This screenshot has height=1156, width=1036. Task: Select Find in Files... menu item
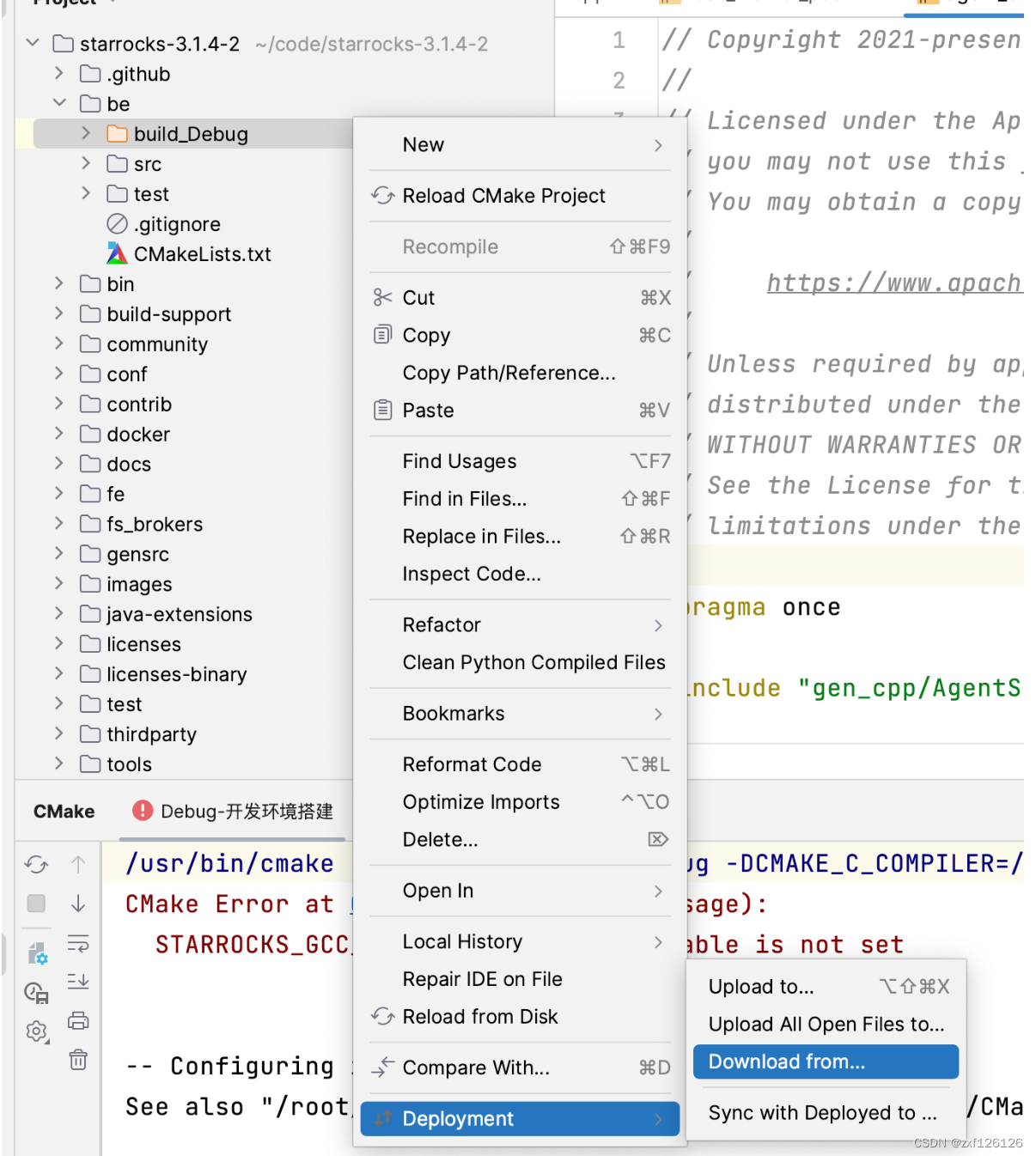pos(520,498)
